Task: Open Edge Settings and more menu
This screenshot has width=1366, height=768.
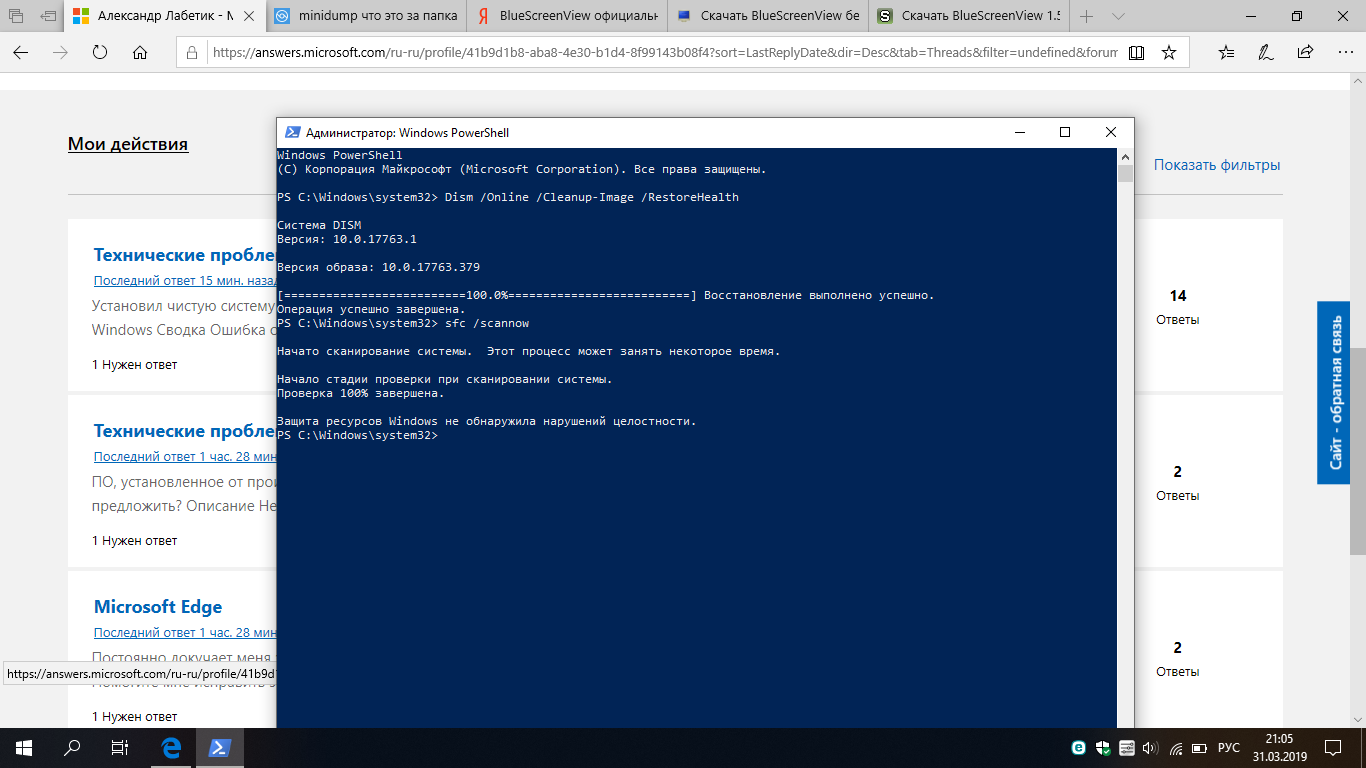Action: (1343, 52)
